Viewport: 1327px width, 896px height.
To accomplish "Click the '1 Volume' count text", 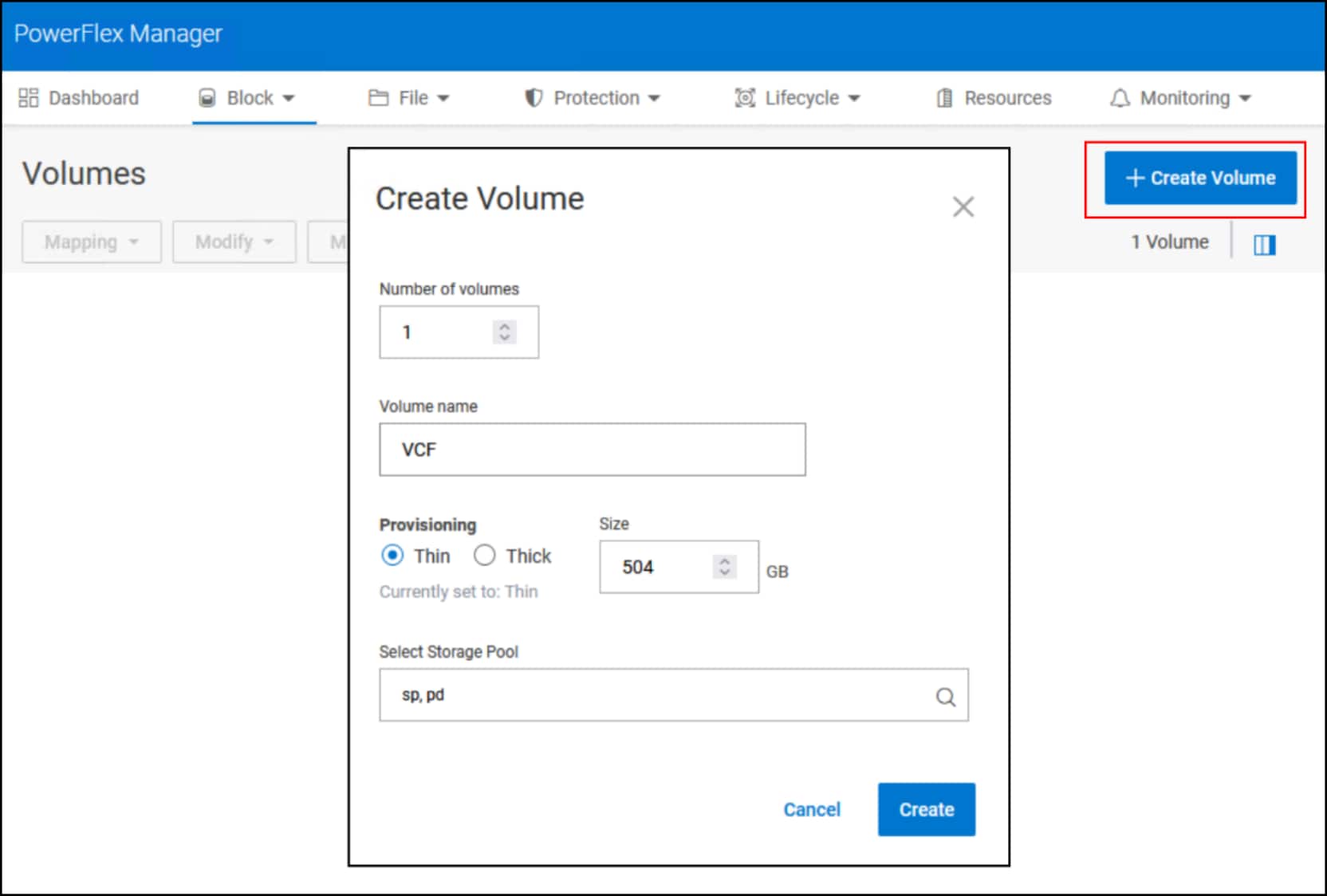I will click(1170, 242).
